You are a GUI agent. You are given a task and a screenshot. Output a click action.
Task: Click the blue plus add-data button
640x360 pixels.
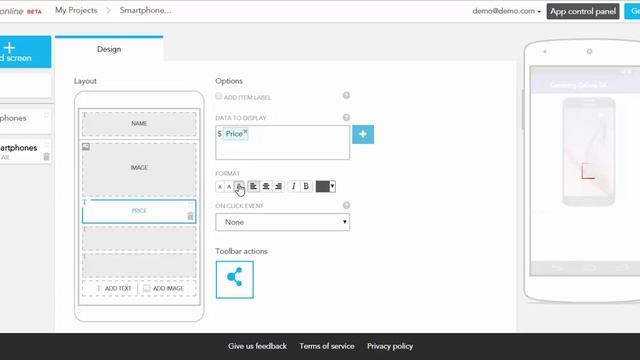(x=363, y=134)
